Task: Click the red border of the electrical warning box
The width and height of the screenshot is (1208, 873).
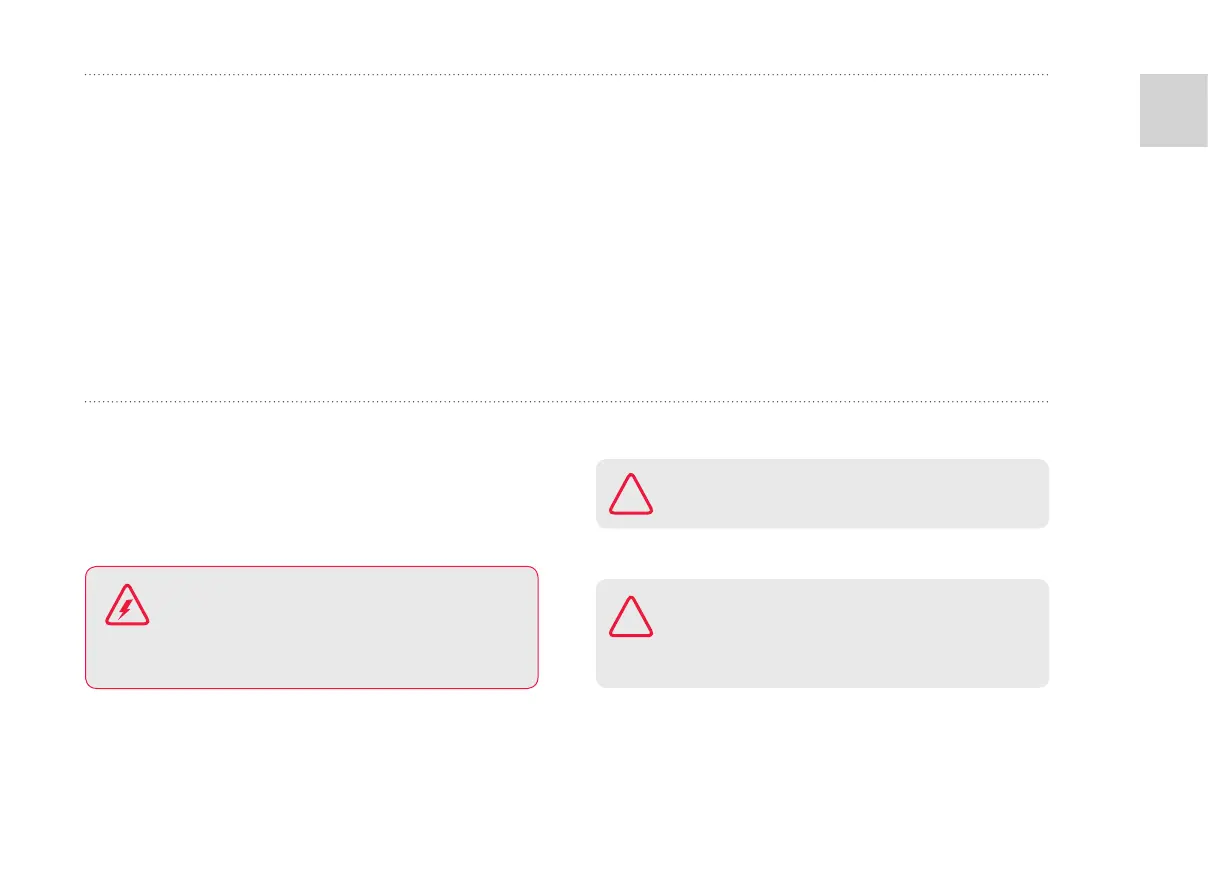Action: (x=312, y=567)
